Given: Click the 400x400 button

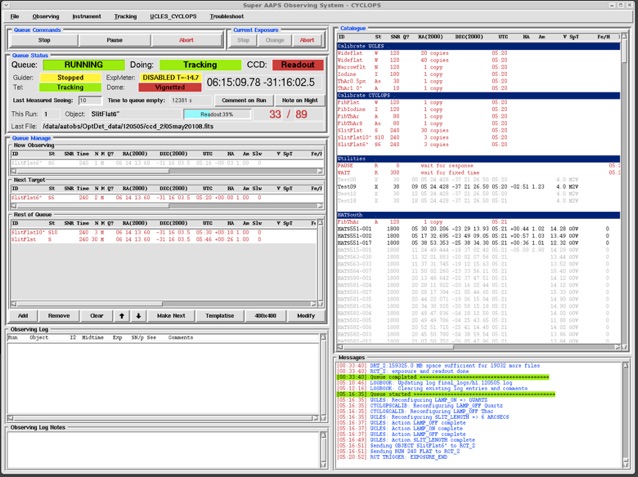Looking at the screenshot, I should pyautogui.click(x=265, y=315).
